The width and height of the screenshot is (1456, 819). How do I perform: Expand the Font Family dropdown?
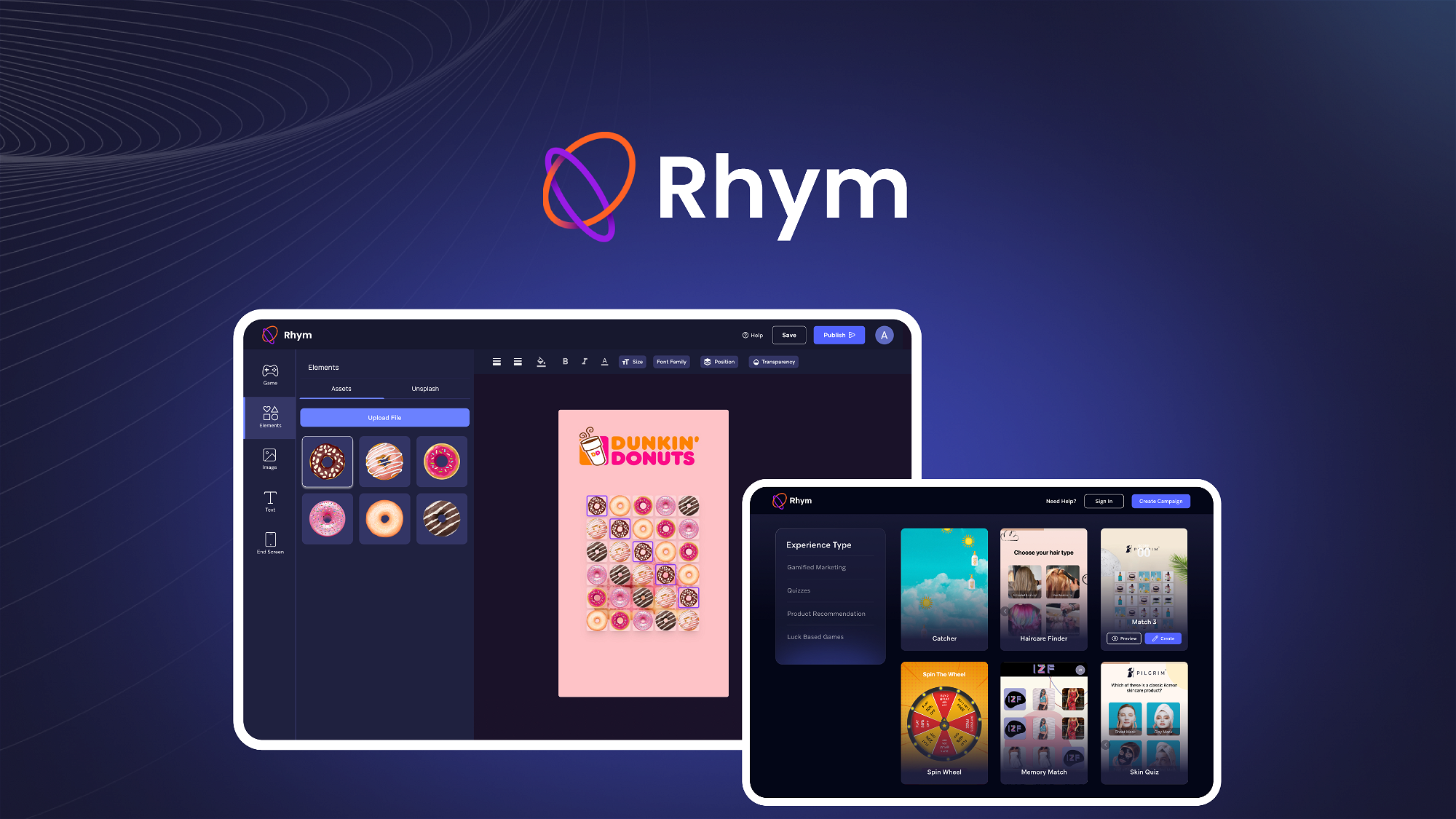(x=671, y=361)
